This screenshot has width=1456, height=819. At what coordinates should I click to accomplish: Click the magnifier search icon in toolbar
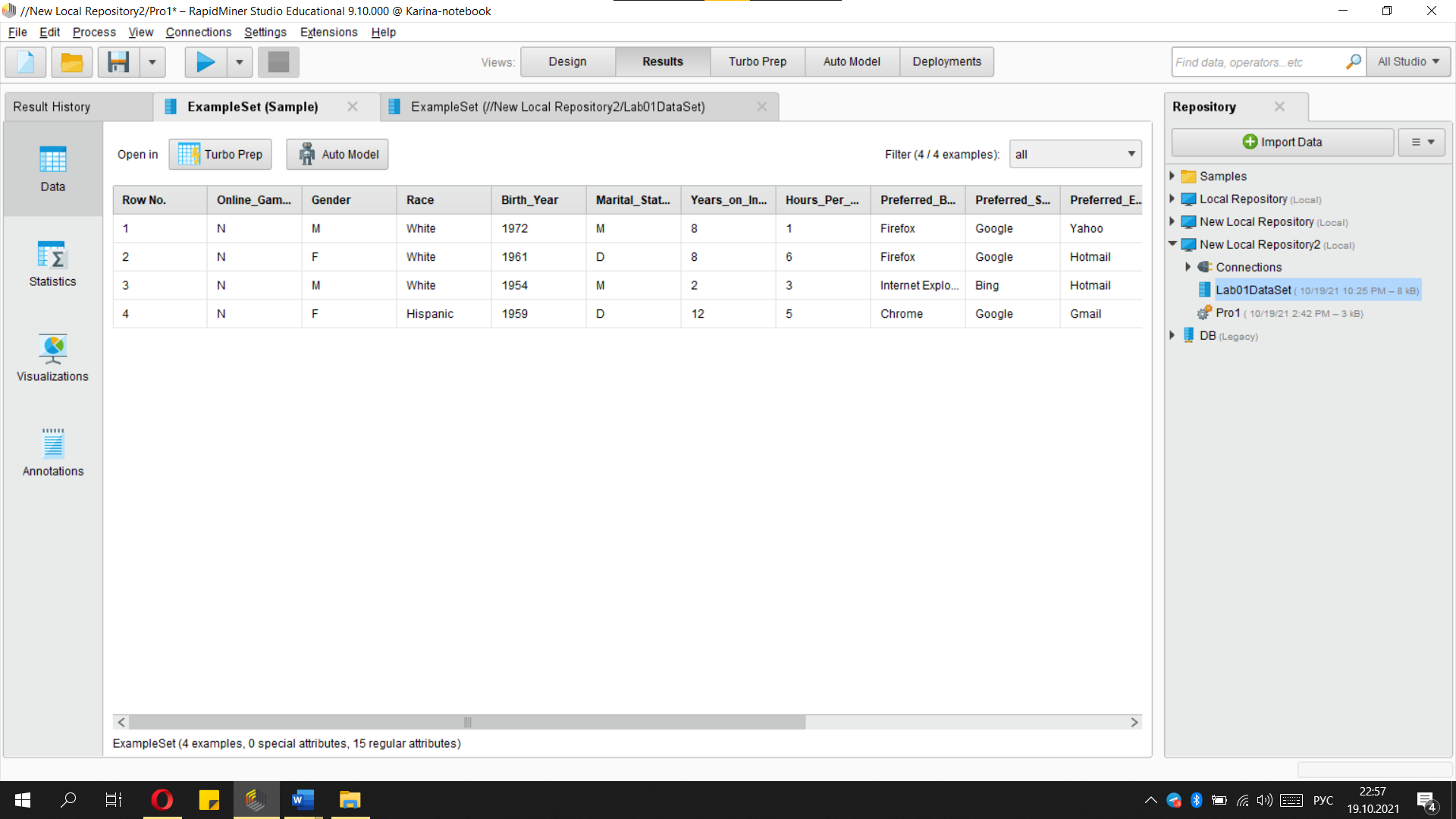click(x=1354, y=61)
